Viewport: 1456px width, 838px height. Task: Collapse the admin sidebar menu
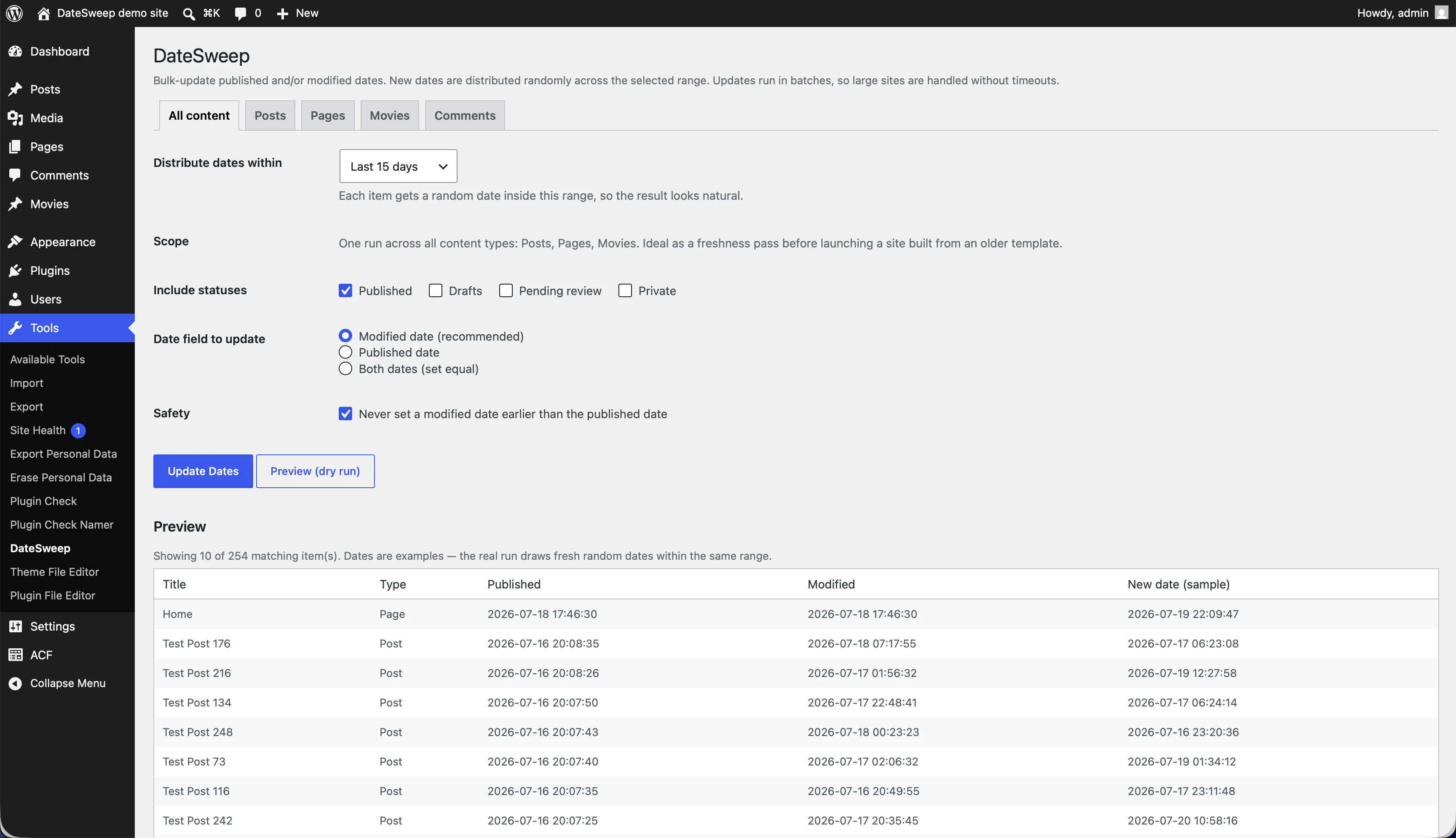pyautogui.click(x=57, y=683)
